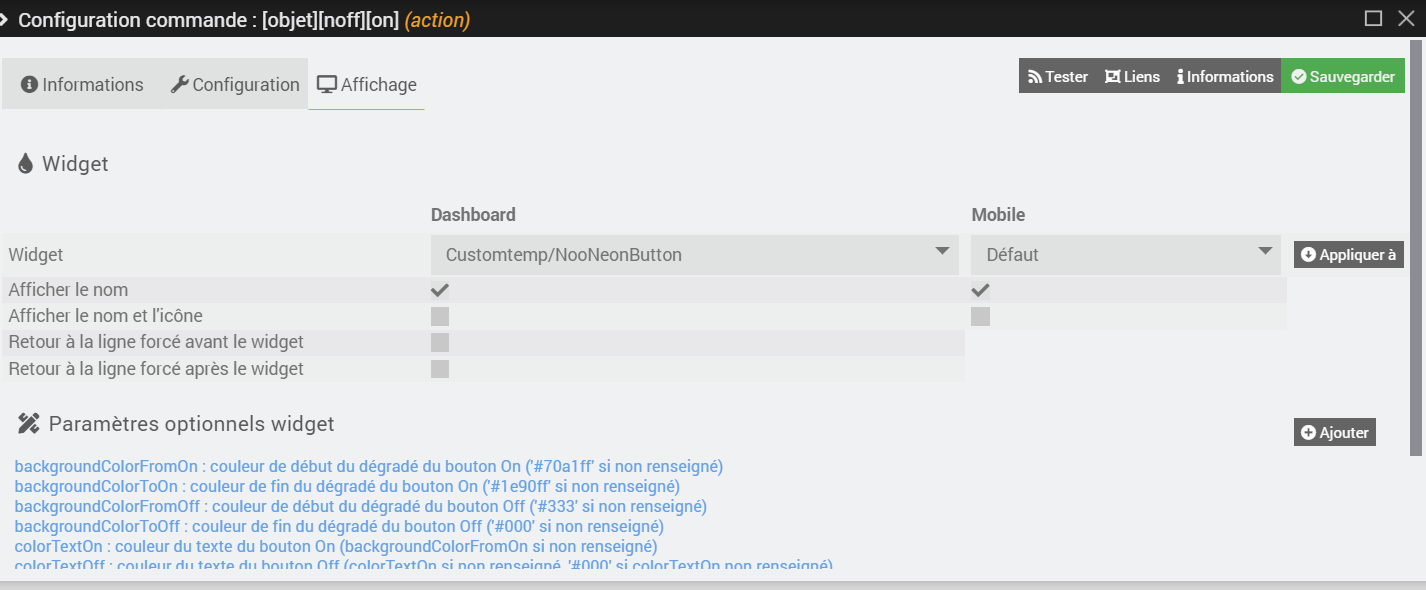The image size is (1426, 590).
Task: Check Retour à la ligne forcé avant le widget
Action: point(439,342)
